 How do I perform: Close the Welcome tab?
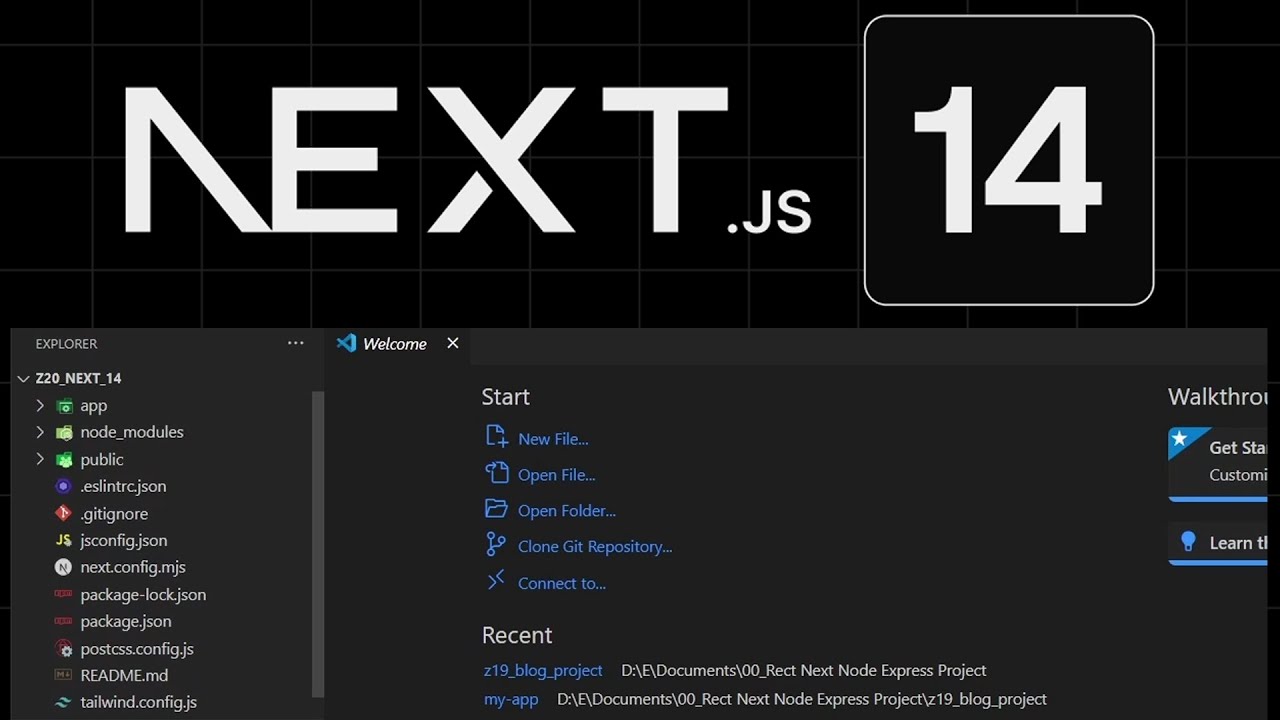point(453,343)
